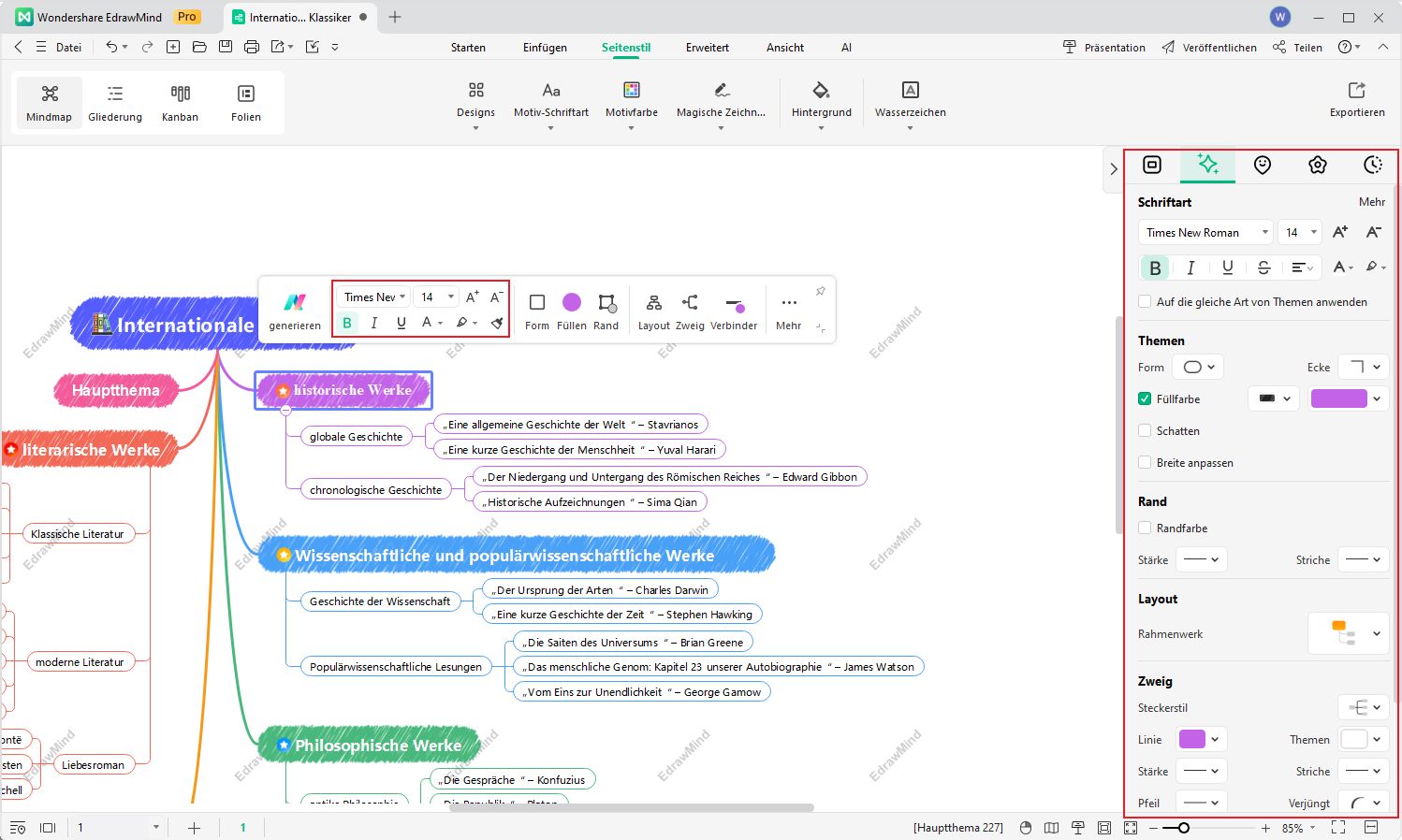Screen dimensions: 1402x840
Task: Click the Magische Zeichnung pen icon
Action: 721,91
